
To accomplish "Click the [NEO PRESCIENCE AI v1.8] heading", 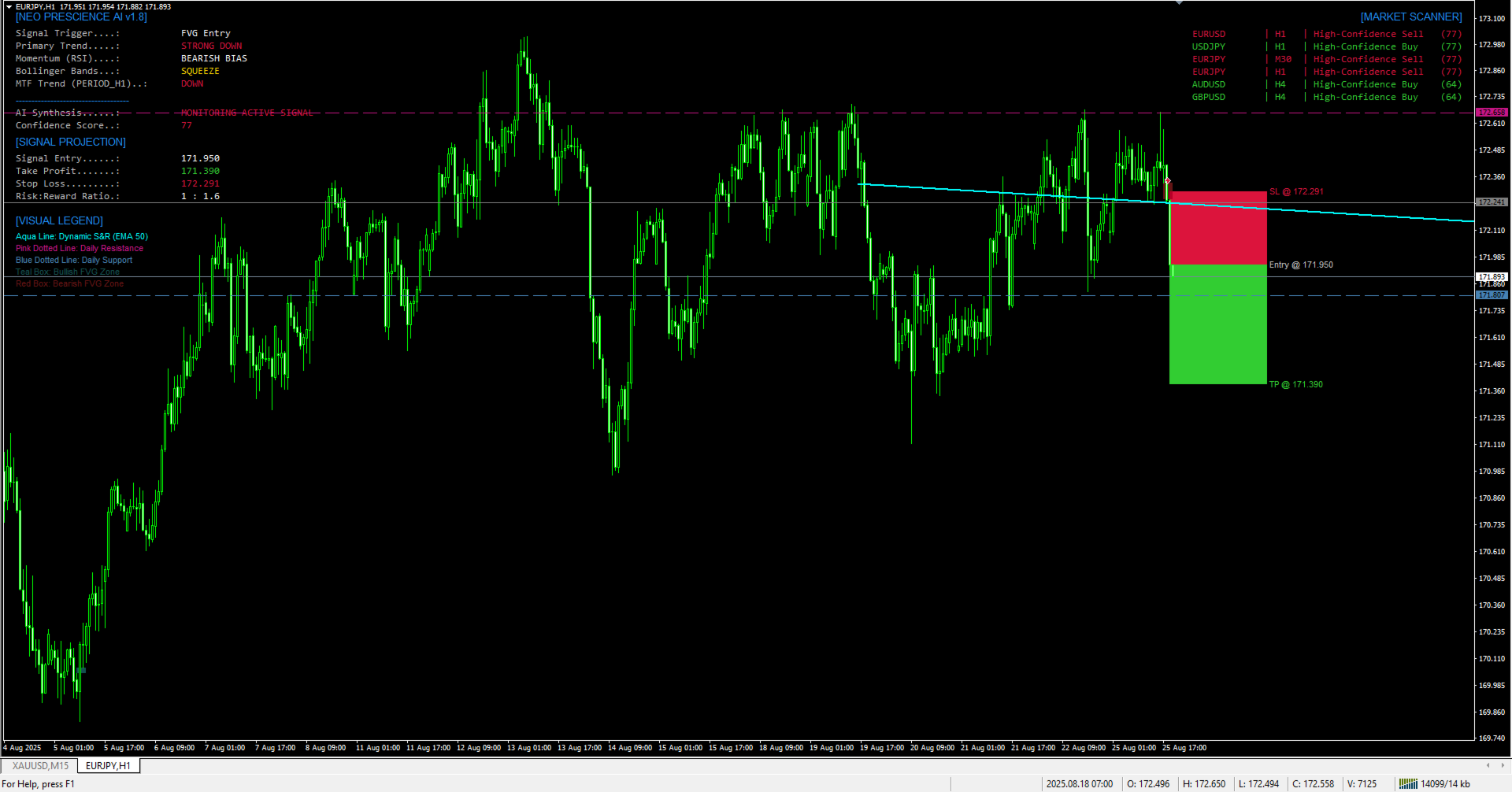I will coord(81,17).
